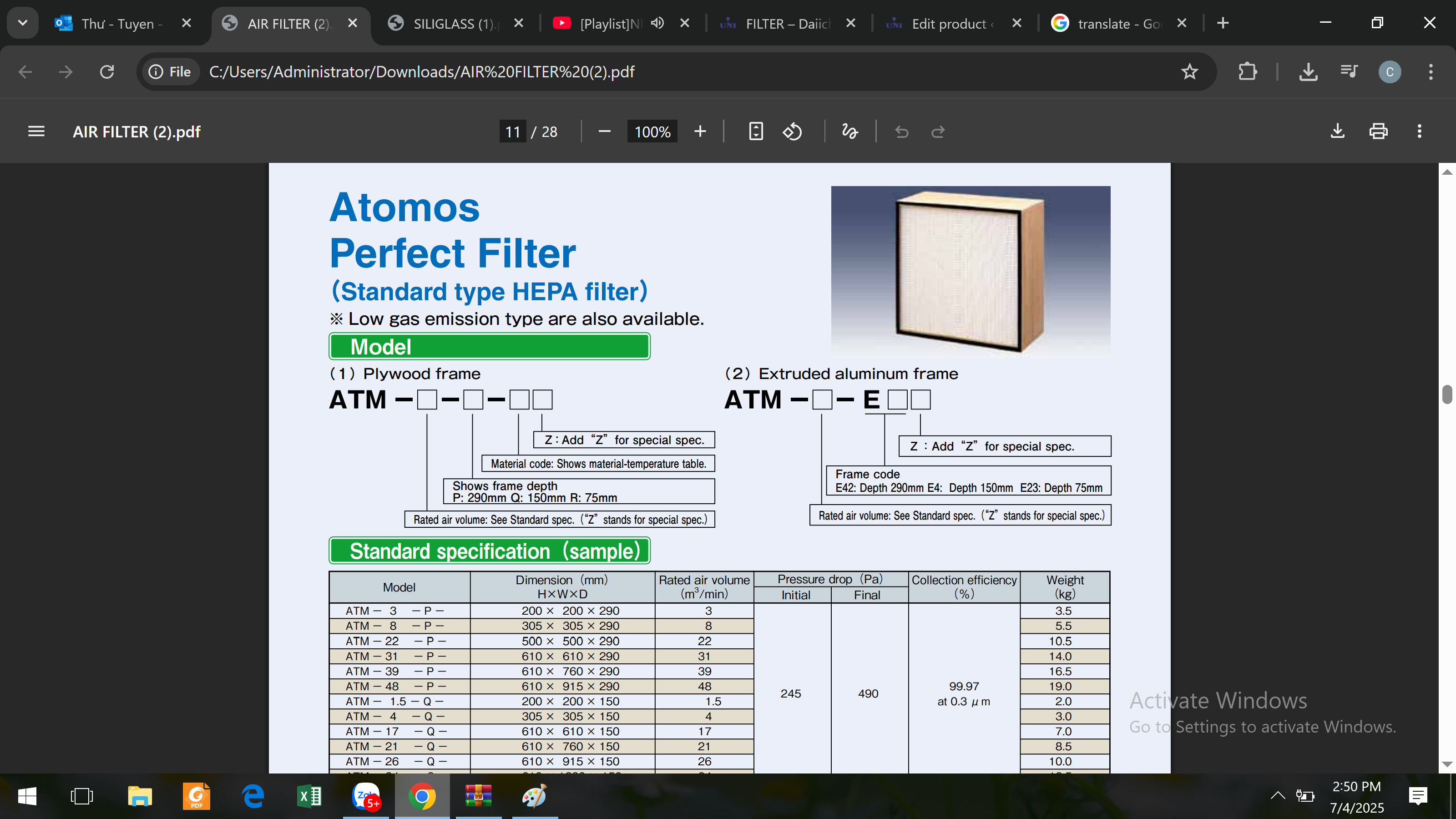Click 'Material code: Shows material-temperature table.' box
The image size is (1456, 819).
click(x=598, y=464)
